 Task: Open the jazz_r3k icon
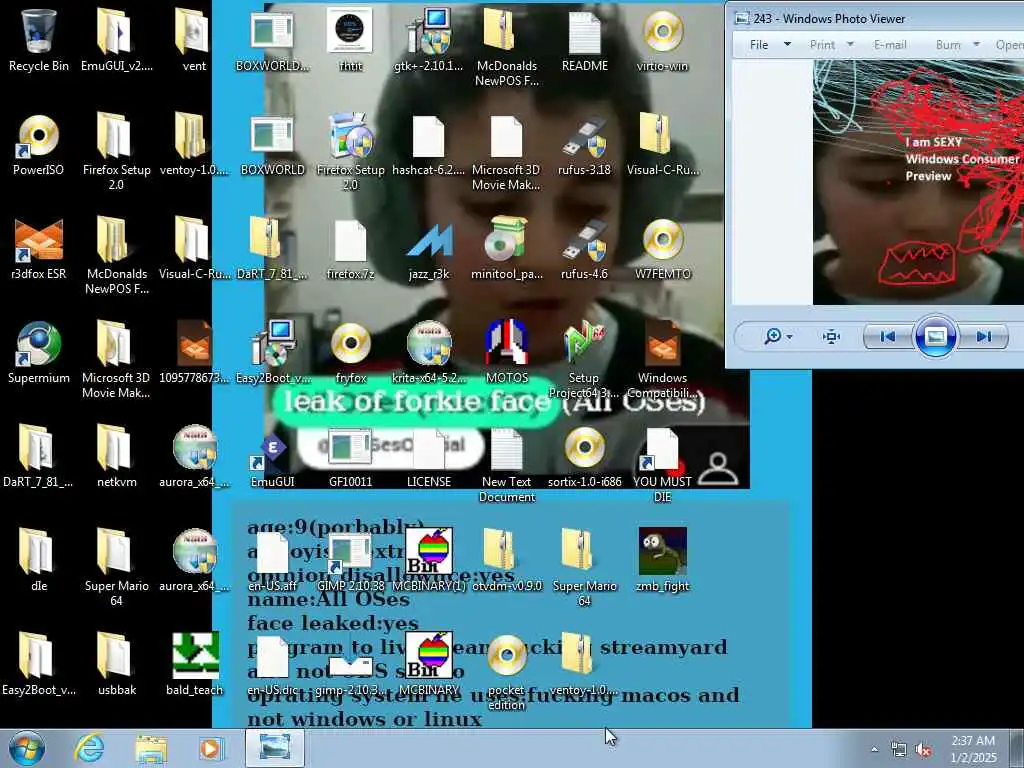point(428,248)
